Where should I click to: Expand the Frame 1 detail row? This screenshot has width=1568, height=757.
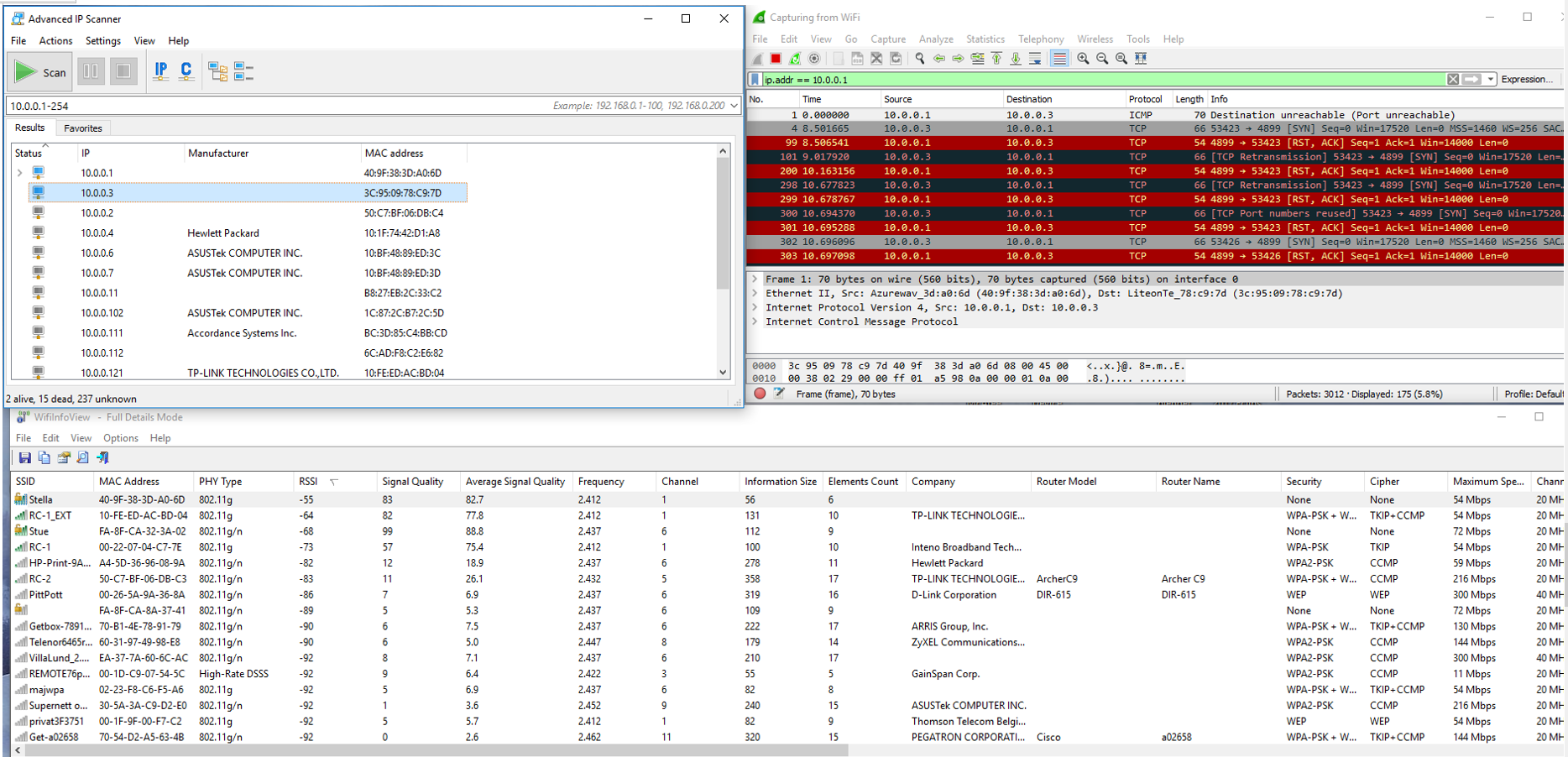point(755,279)
